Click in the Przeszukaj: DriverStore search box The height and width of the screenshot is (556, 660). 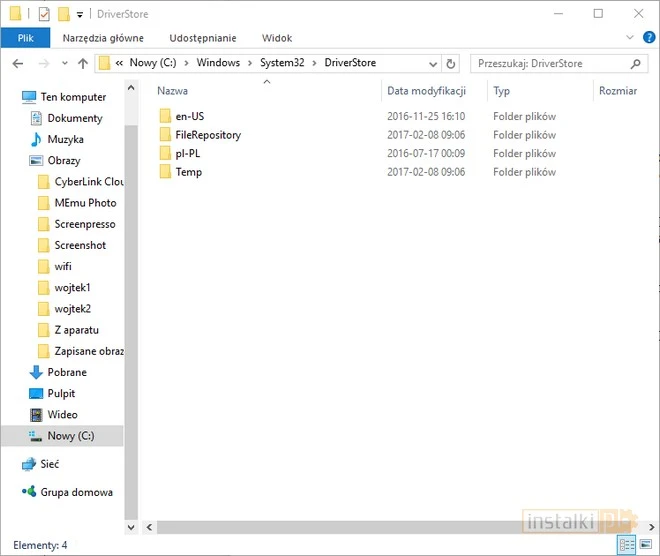[555, 63]
